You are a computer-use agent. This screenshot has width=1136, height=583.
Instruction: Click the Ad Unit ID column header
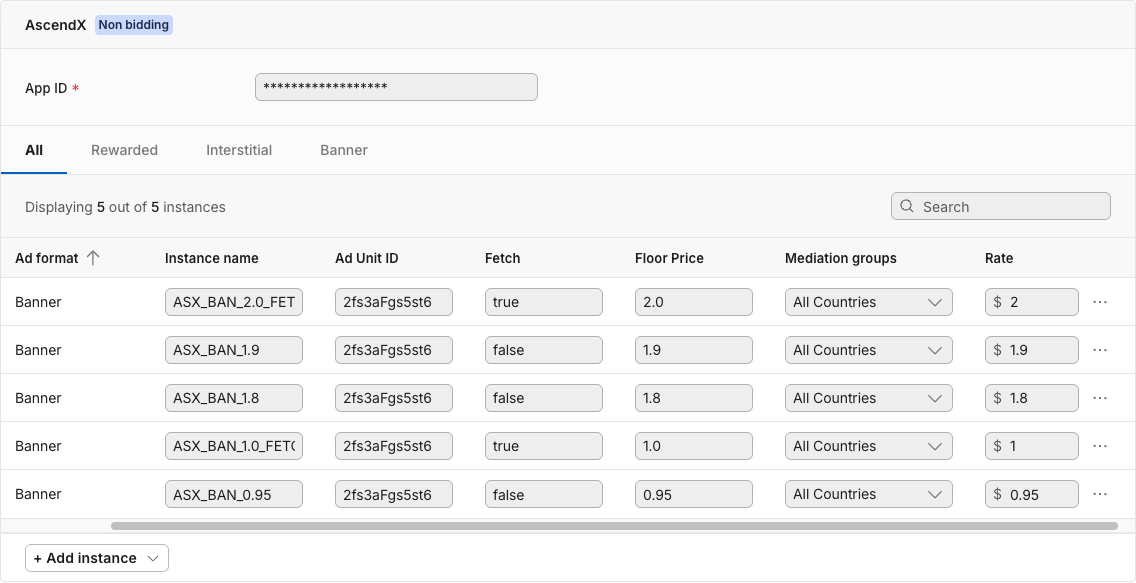click(367, 258)
